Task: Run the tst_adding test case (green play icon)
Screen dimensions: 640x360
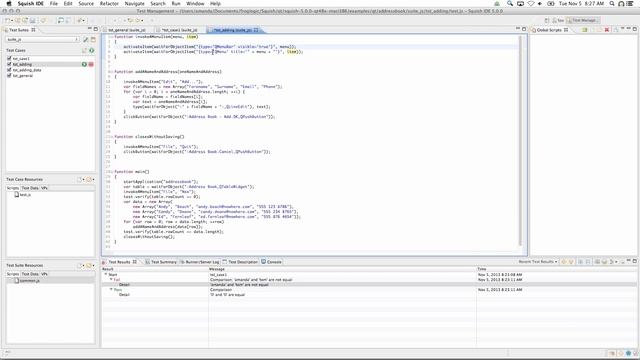Action: coord(84,64)
